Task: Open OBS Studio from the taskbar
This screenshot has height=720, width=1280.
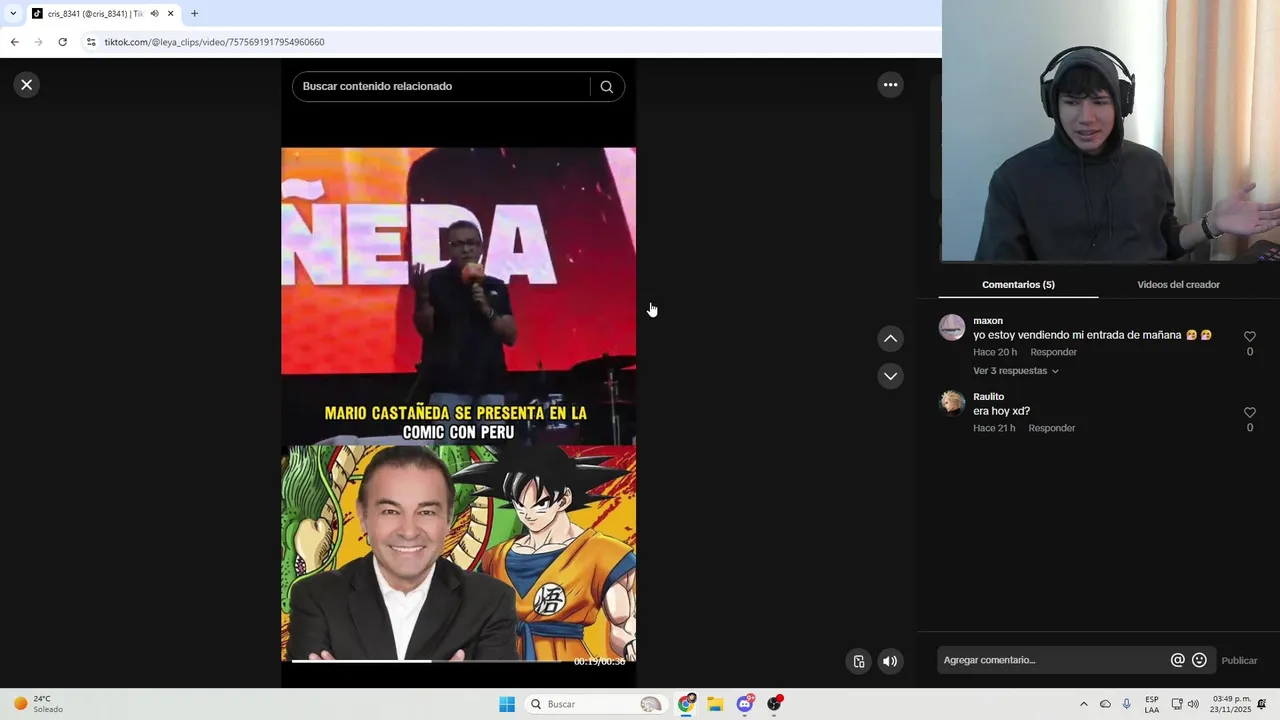Action: click(x=774, y=704)
